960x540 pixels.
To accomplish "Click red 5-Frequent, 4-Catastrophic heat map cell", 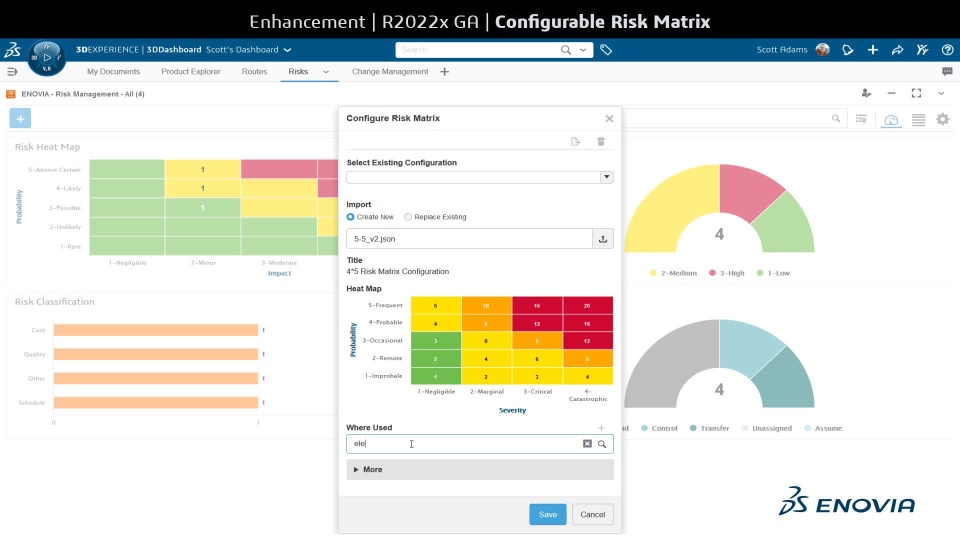I will [x=588, y=306].
